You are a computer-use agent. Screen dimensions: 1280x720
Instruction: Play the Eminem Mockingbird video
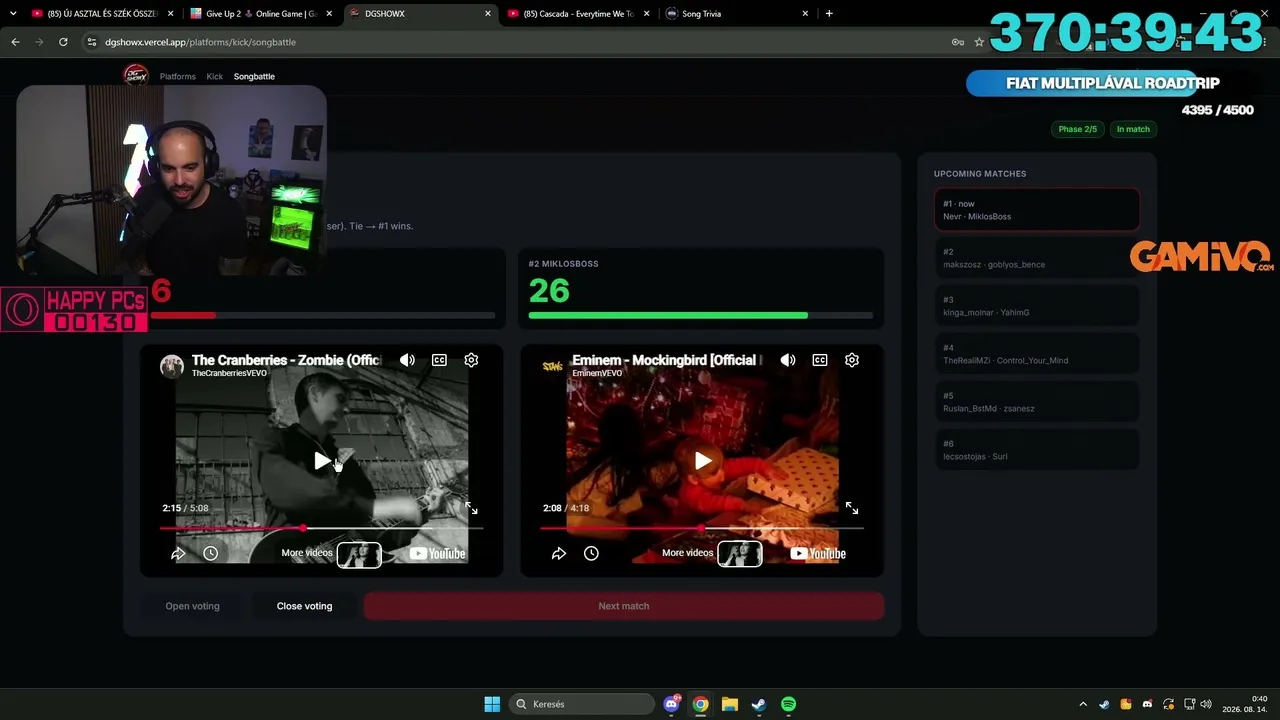pos(703,461)
